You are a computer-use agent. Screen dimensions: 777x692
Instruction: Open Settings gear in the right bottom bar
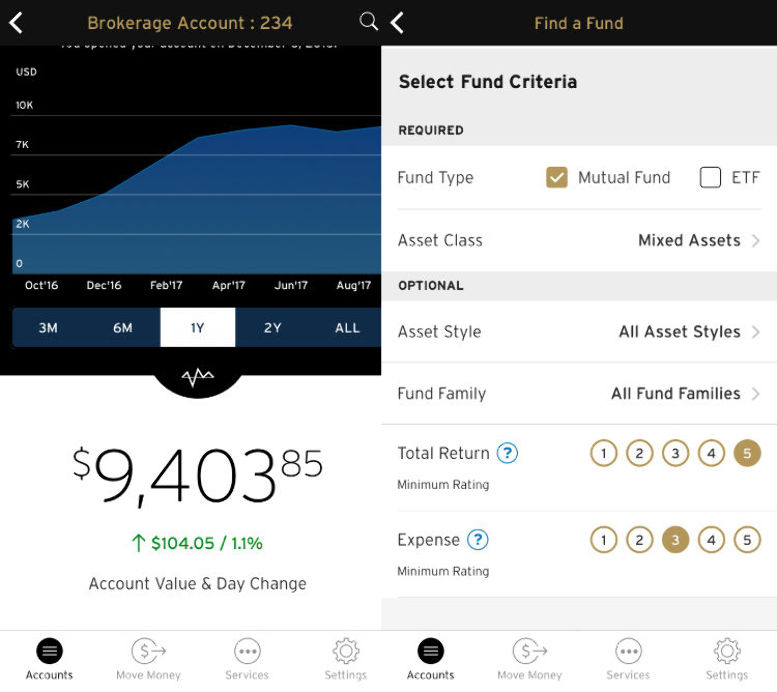pos(726,659)
